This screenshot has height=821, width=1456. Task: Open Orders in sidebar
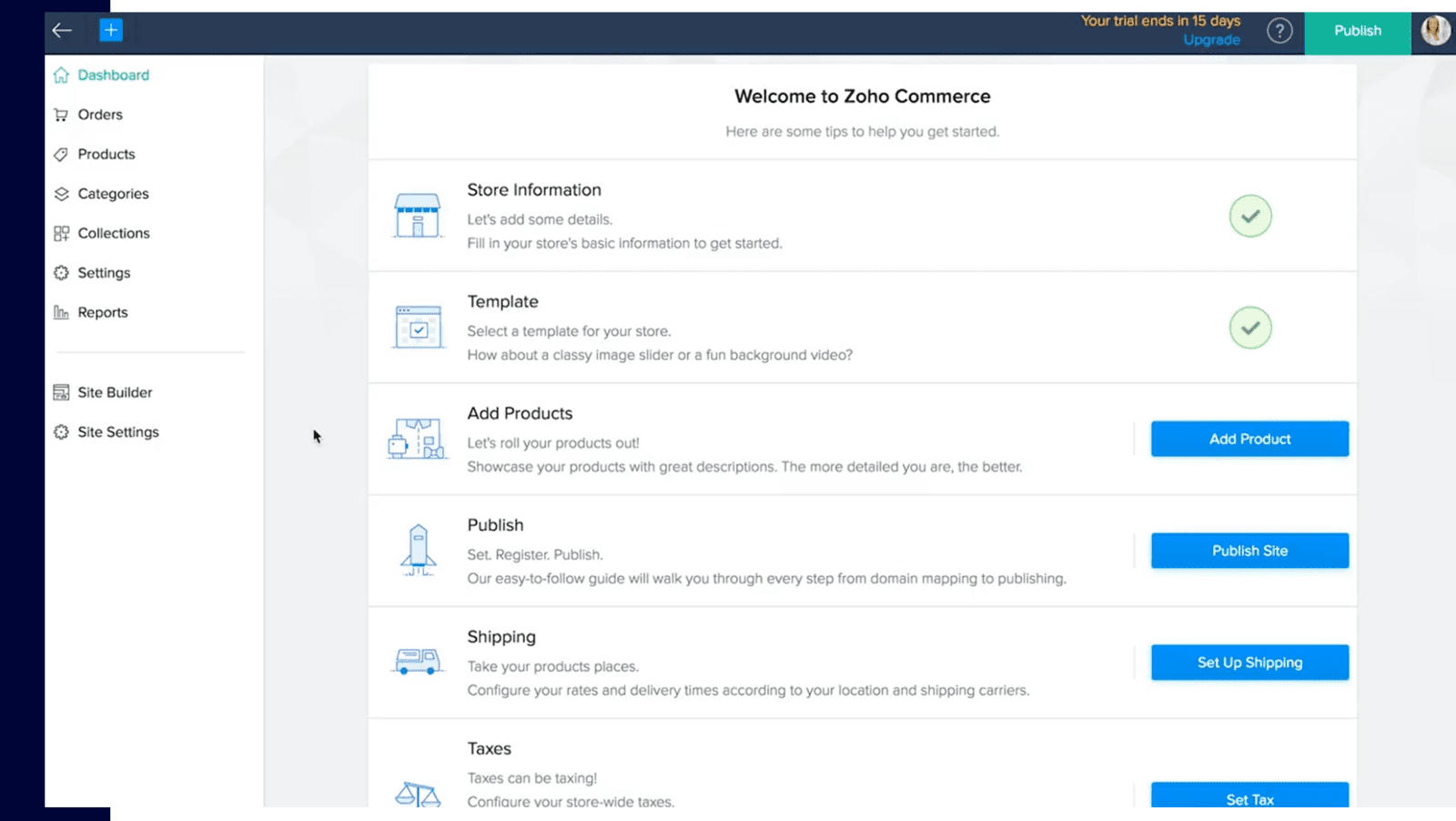click(100, 115)
